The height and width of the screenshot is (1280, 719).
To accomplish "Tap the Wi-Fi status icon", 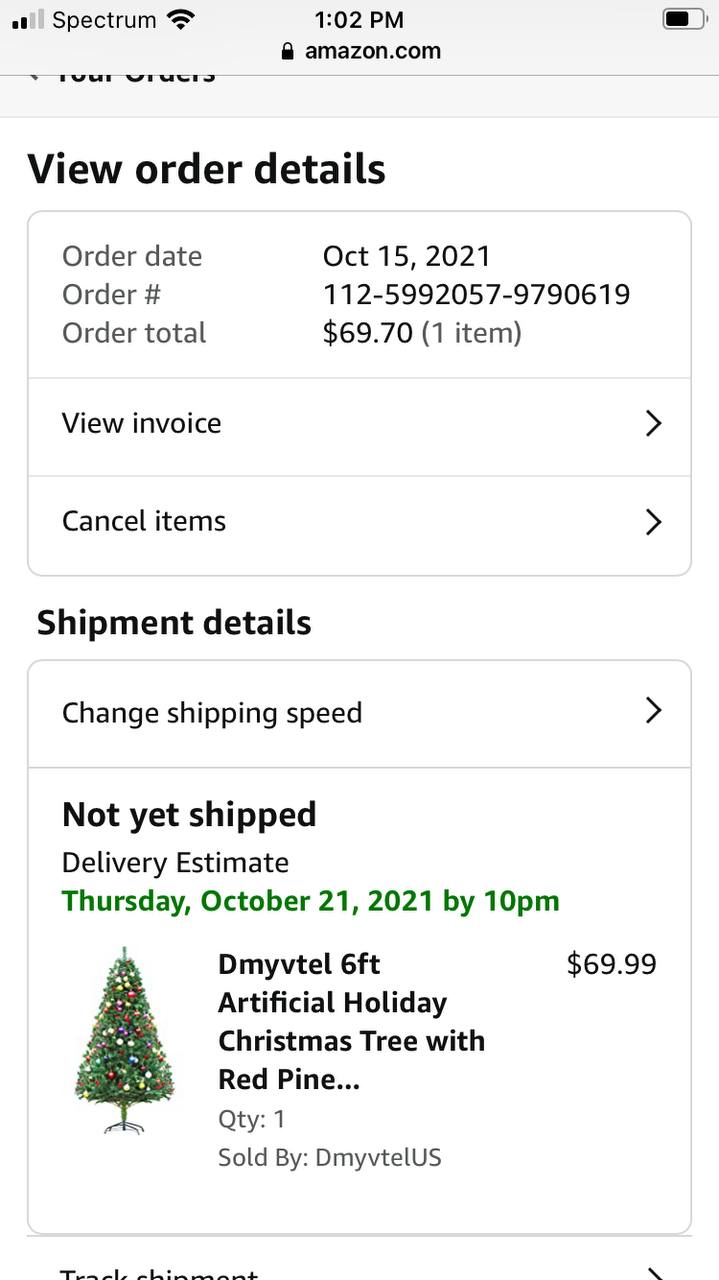I will coord(181,19).
